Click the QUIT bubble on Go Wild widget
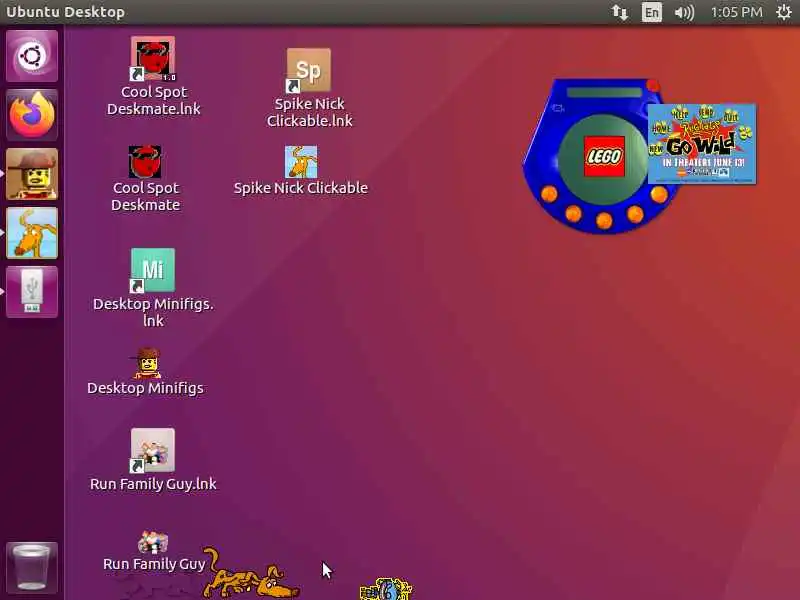Image resolution: width=800 pixels, height=600 pixels. [731, 116]
